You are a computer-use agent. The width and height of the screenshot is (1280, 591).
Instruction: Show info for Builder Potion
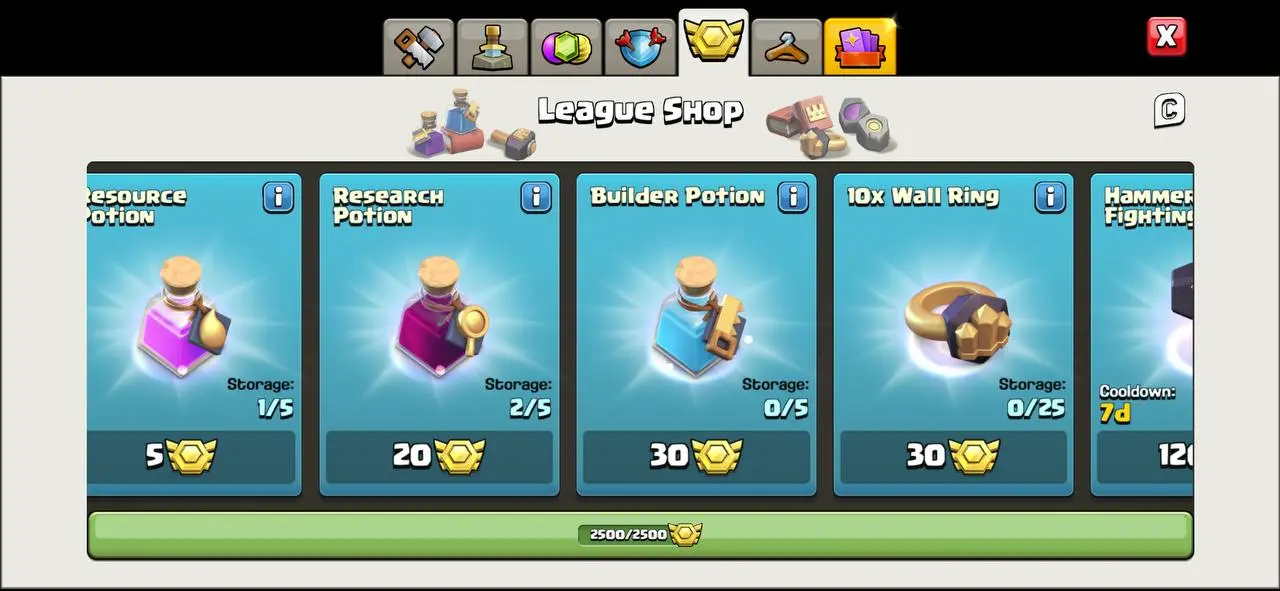[793, 197]
